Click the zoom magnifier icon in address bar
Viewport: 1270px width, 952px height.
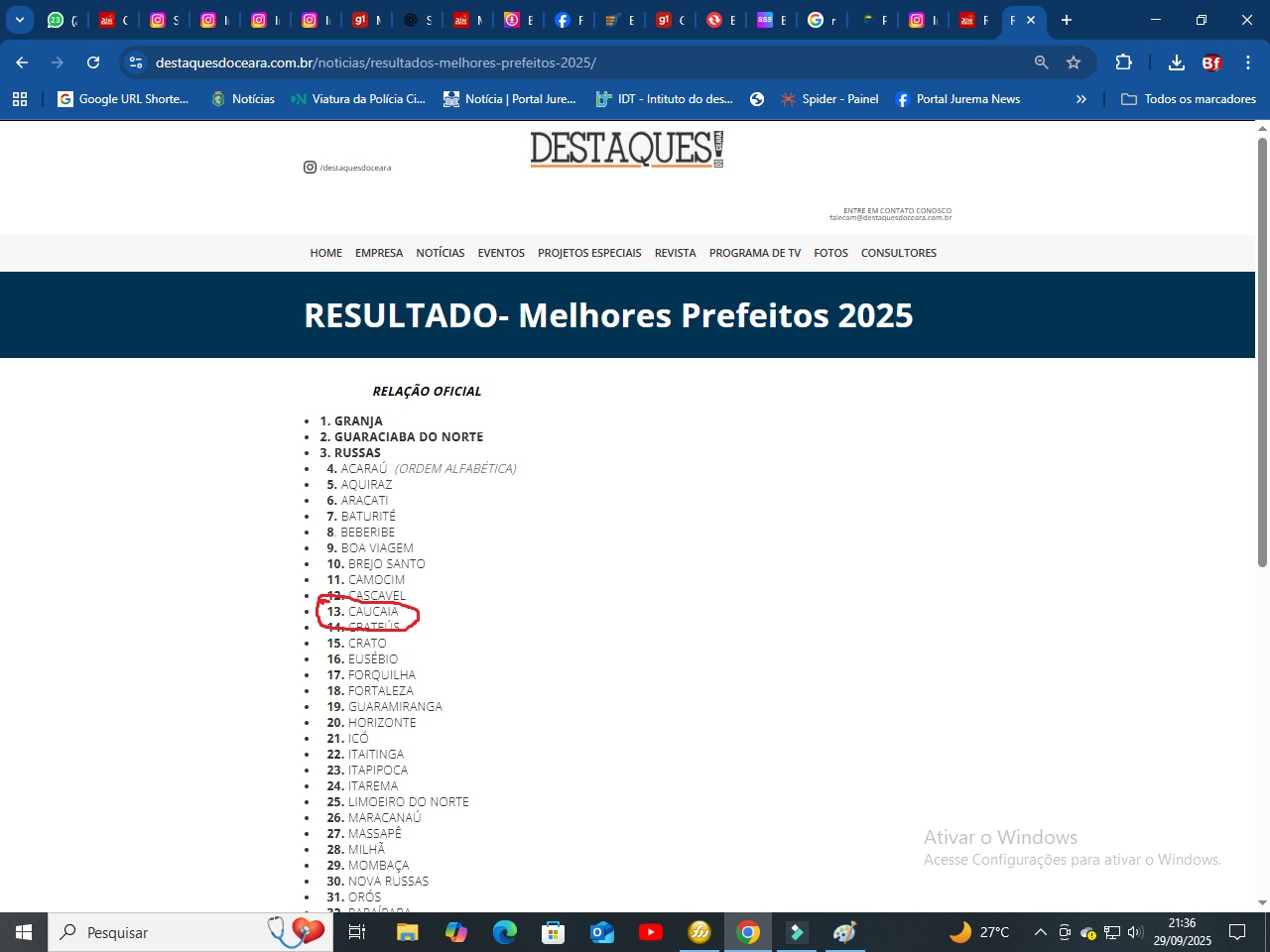[x=1041, y=62]
